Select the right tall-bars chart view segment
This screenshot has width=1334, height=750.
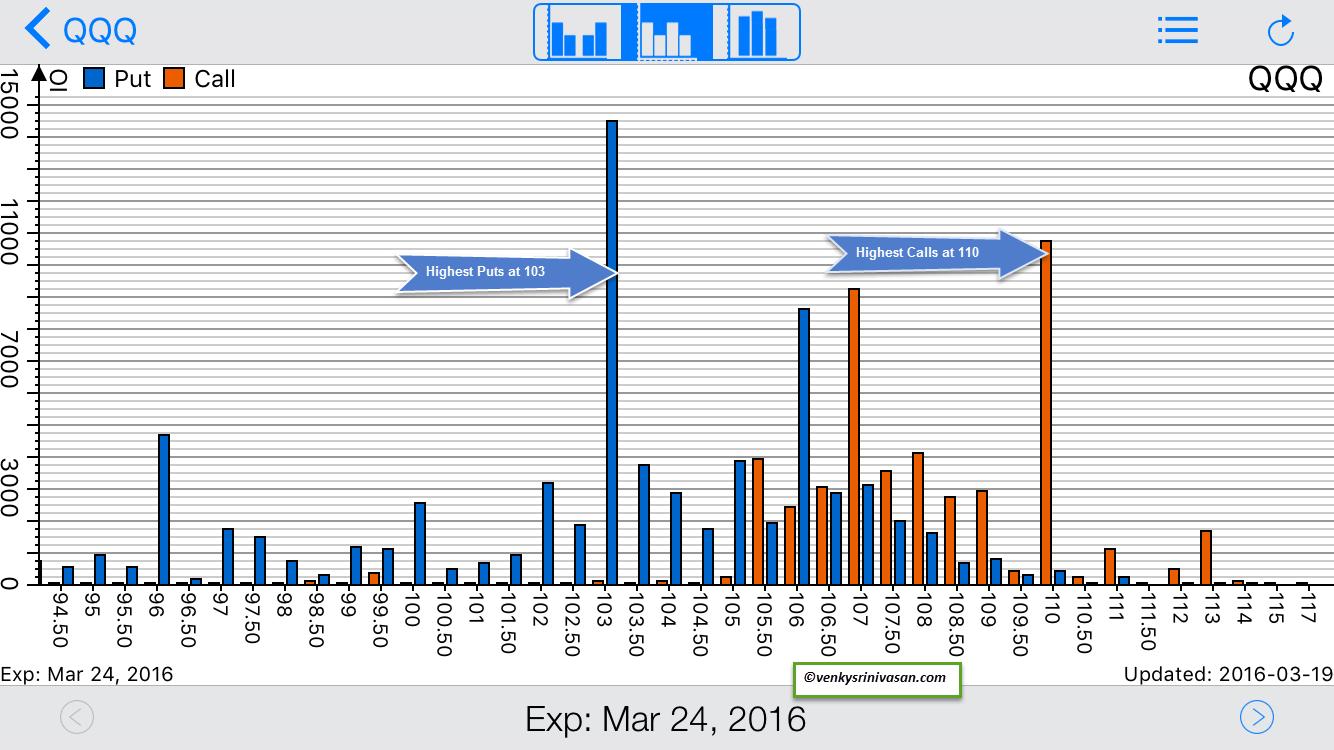click(757, 32)
